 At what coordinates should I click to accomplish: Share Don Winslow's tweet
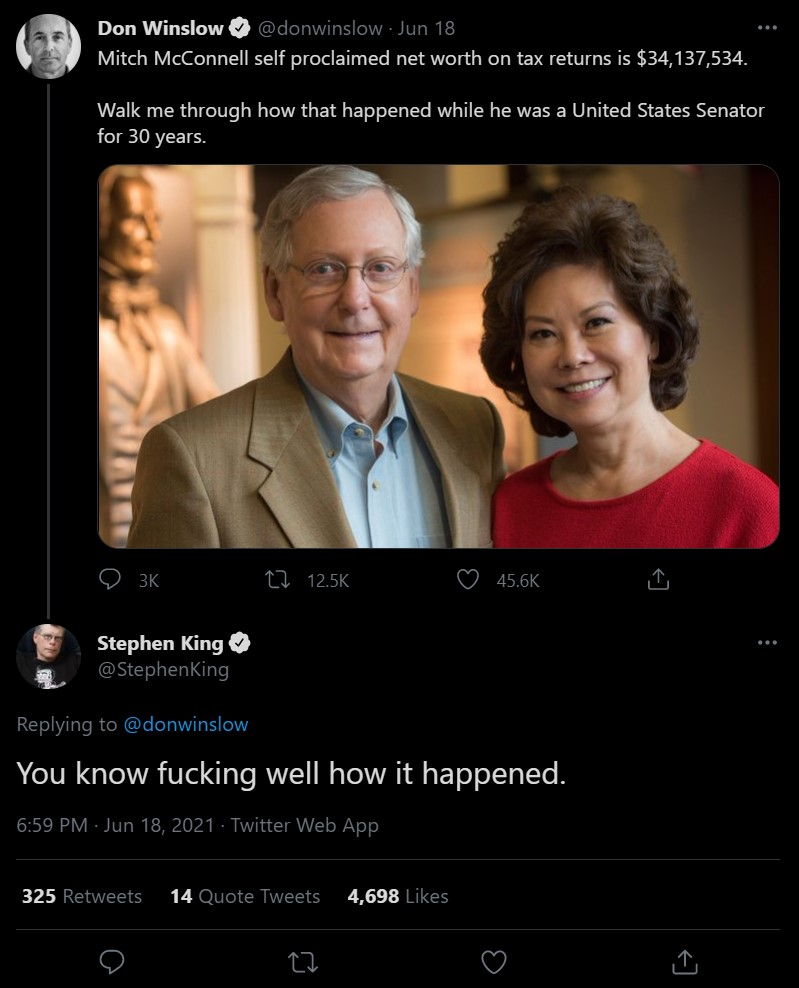pyautogui.click(x=658, y=579)
